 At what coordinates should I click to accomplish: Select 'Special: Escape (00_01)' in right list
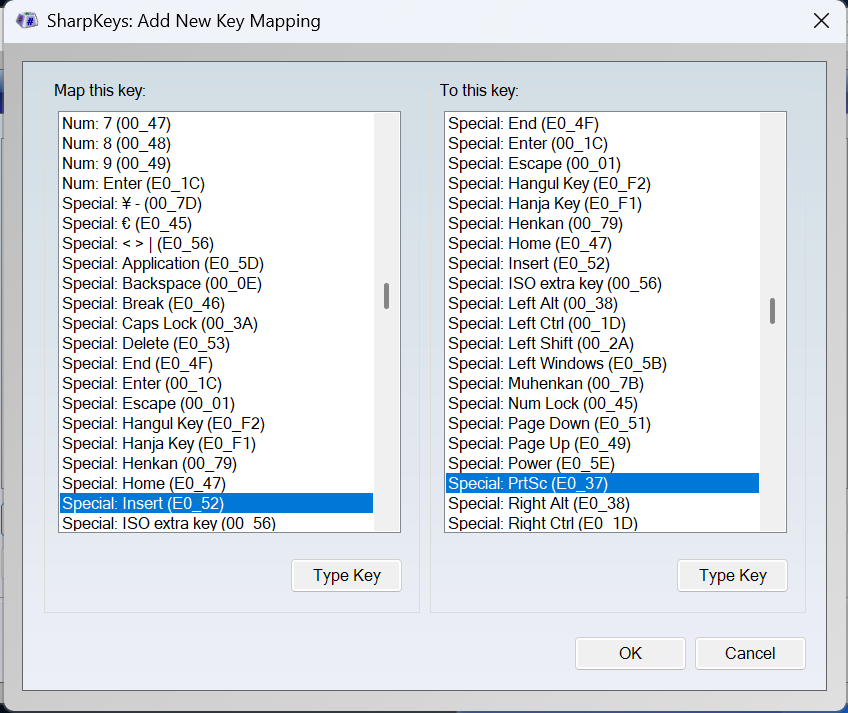tap(602, 163)
